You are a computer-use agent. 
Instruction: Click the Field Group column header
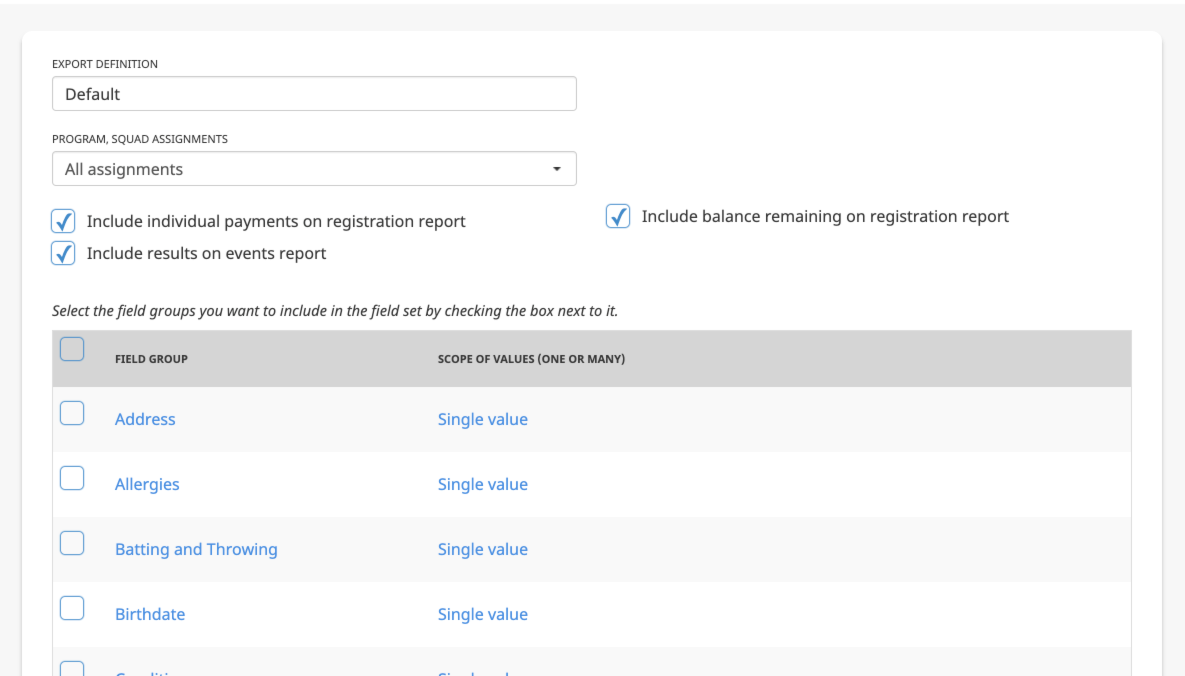pyautogui.click(x=151, y=359)
